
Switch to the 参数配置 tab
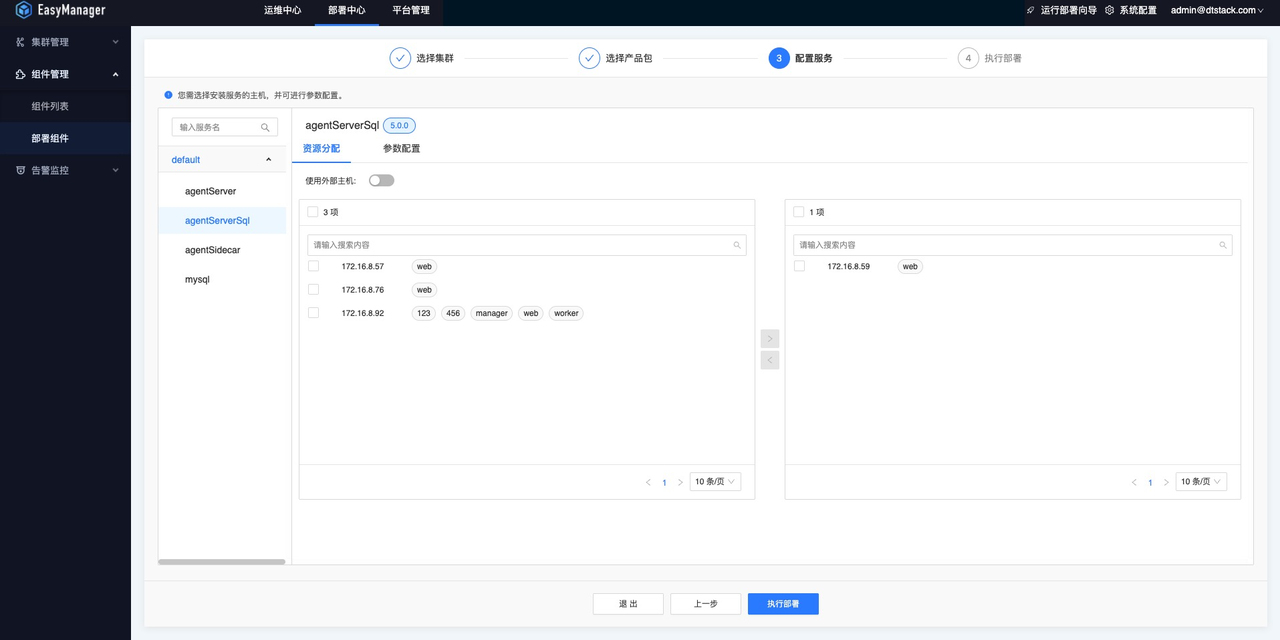401,148
